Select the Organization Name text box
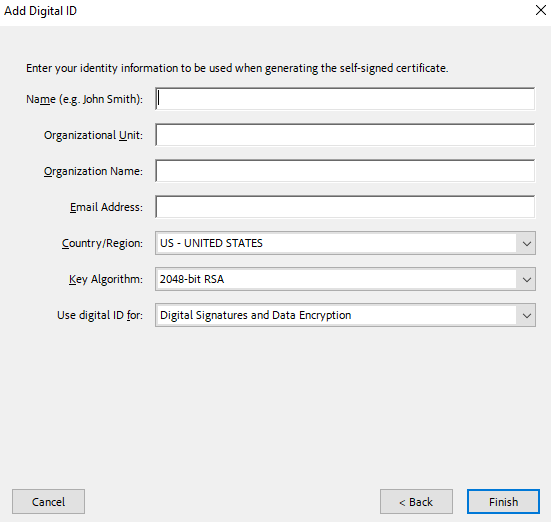The image size is (551, 522). point(345,171)
